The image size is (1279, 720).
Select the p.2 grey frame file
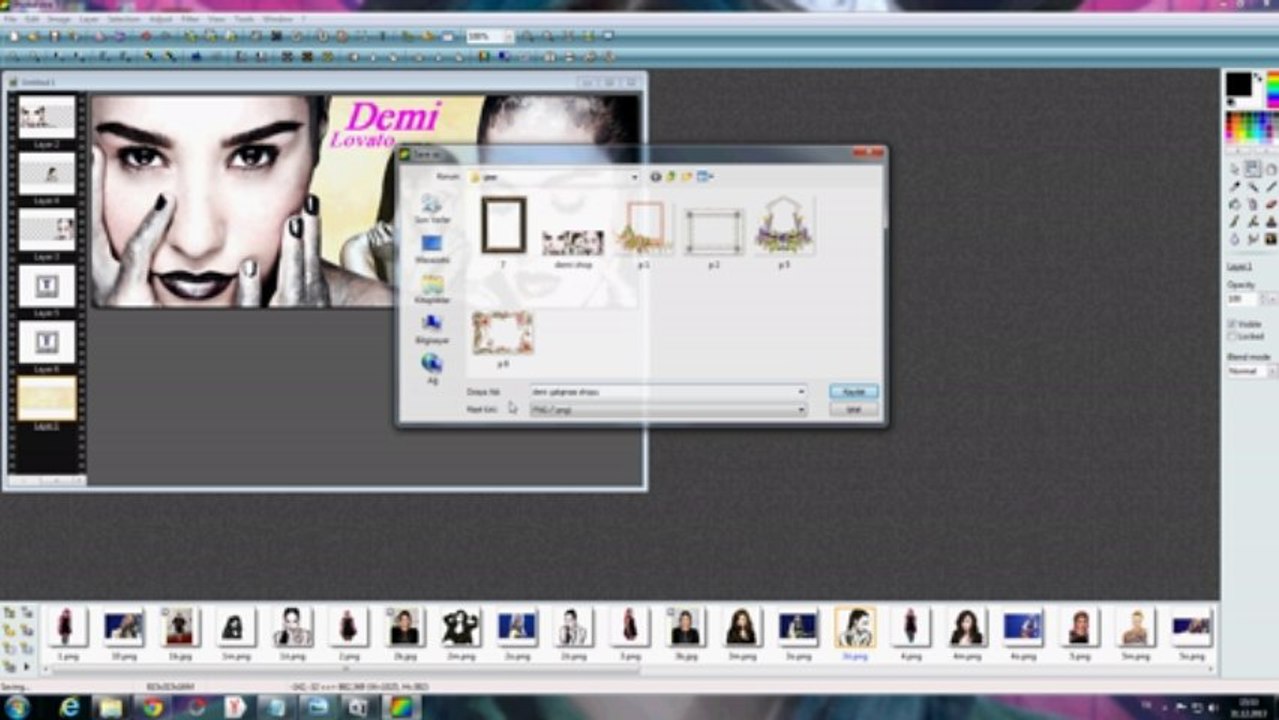(714, 232)
